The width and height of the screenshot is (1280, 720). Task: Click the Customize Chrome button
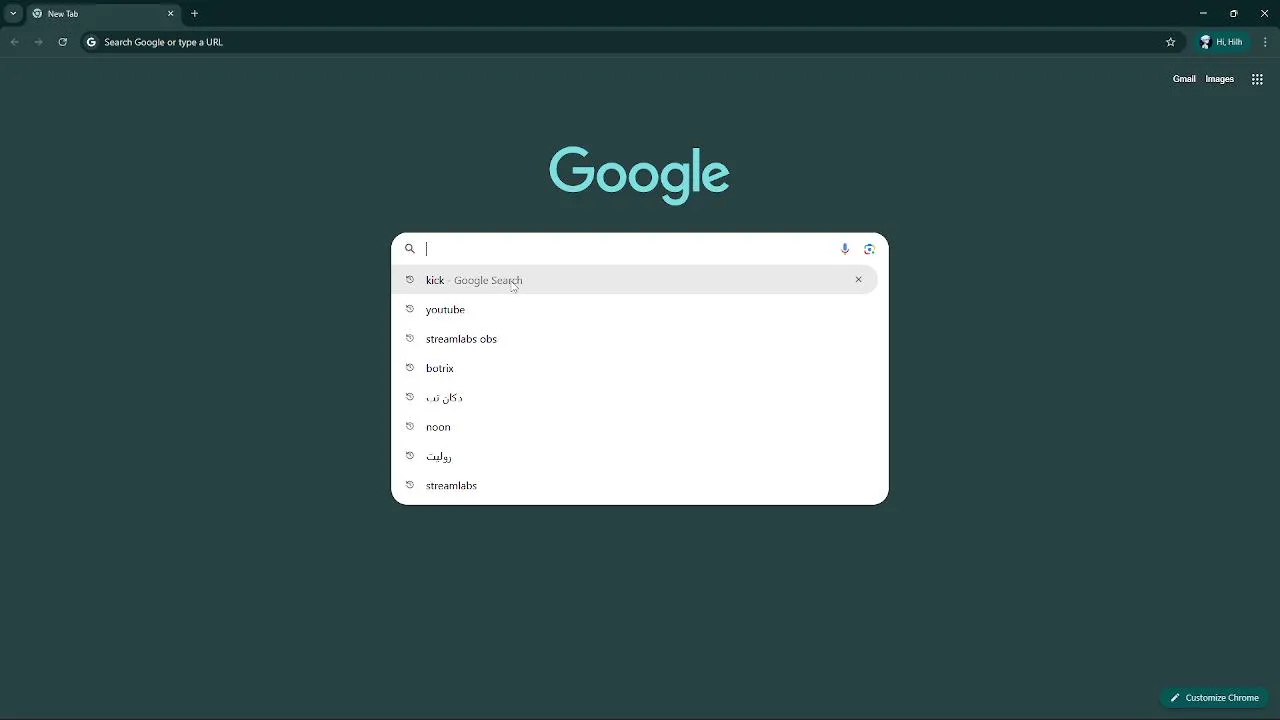[1215, 698]
